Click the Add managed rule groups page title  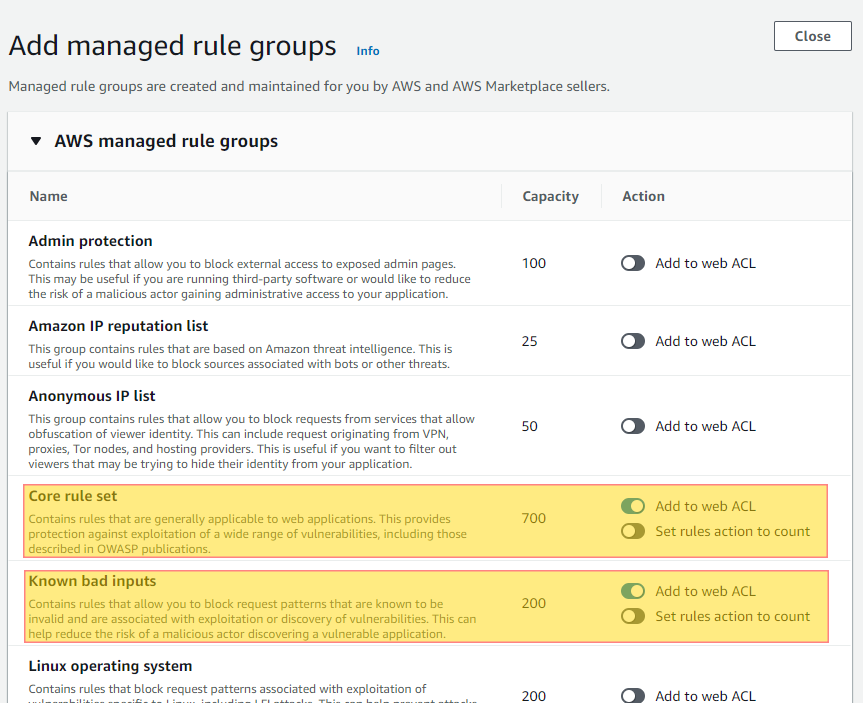pyautogui.click(x=172, y=46)
